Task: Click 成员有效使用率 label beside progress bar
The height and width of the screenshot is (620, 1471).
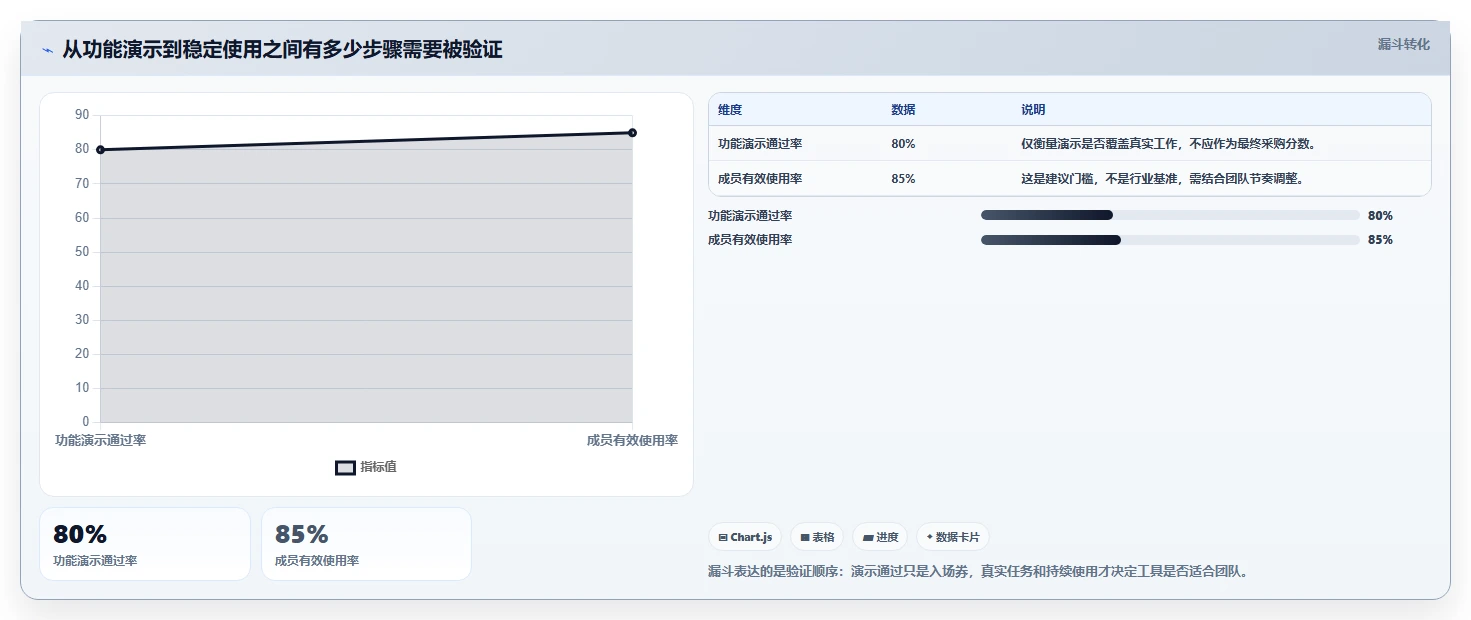Action: (x=750, y=239)
